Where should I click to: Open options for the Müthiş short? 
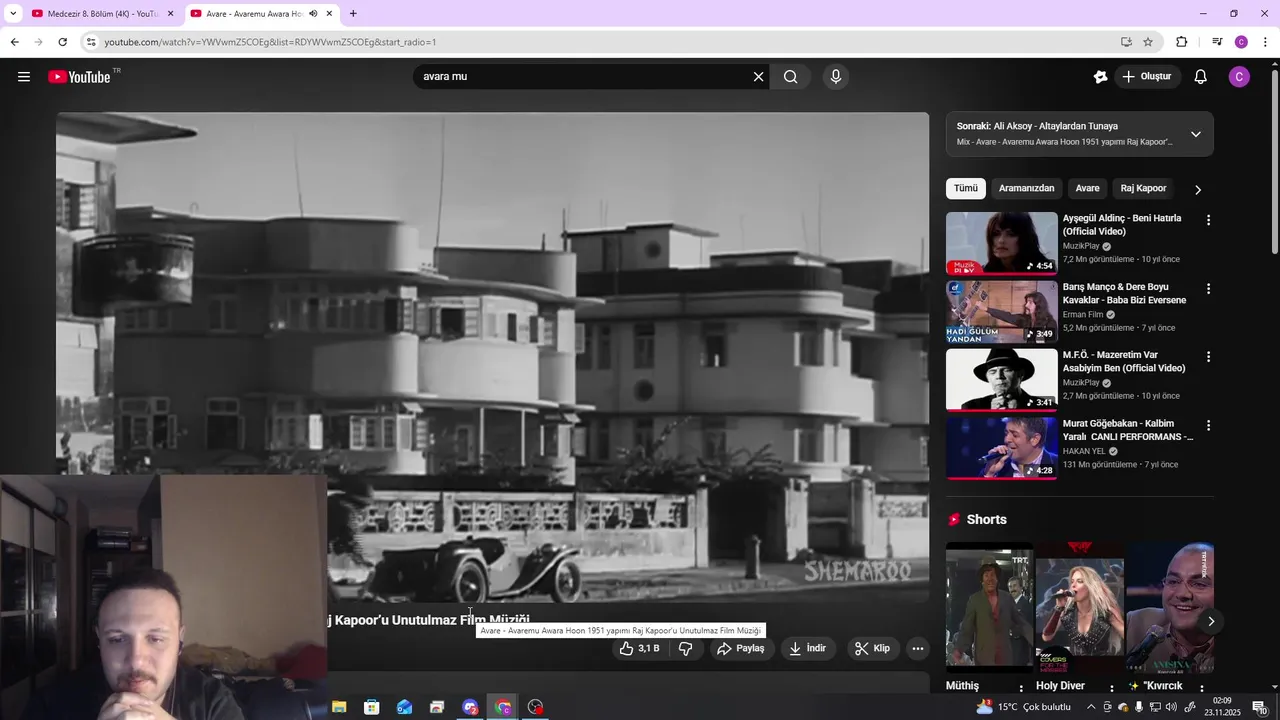pyautogui.click(x=1021, y=687)
